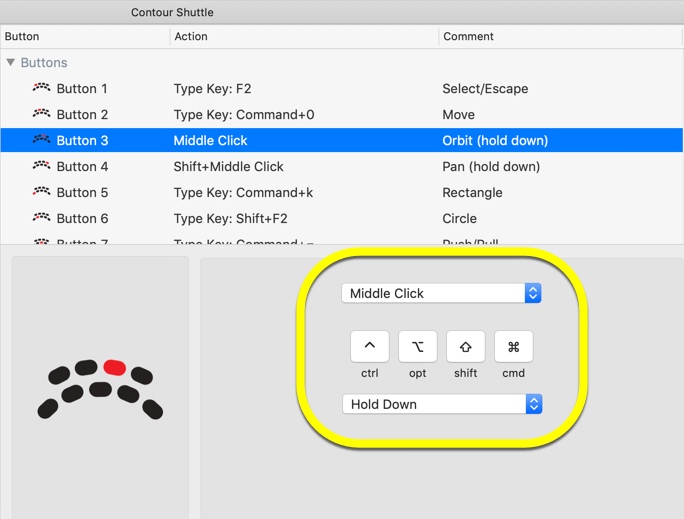684x519 pixels.
Task: Select the Button 5 row label
Action: 82,192
